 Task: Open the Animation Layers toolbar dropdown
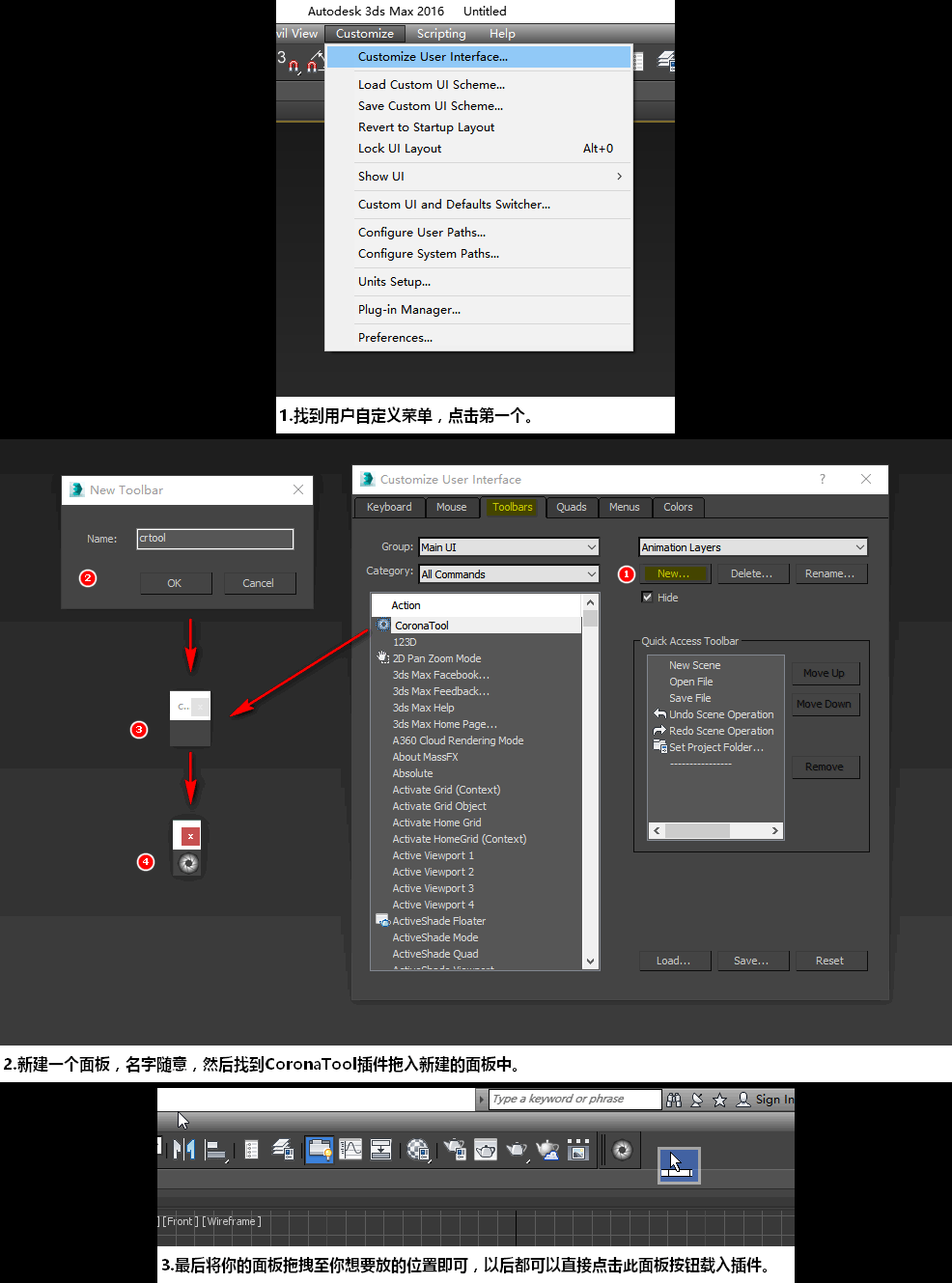(x=753, y=547)
